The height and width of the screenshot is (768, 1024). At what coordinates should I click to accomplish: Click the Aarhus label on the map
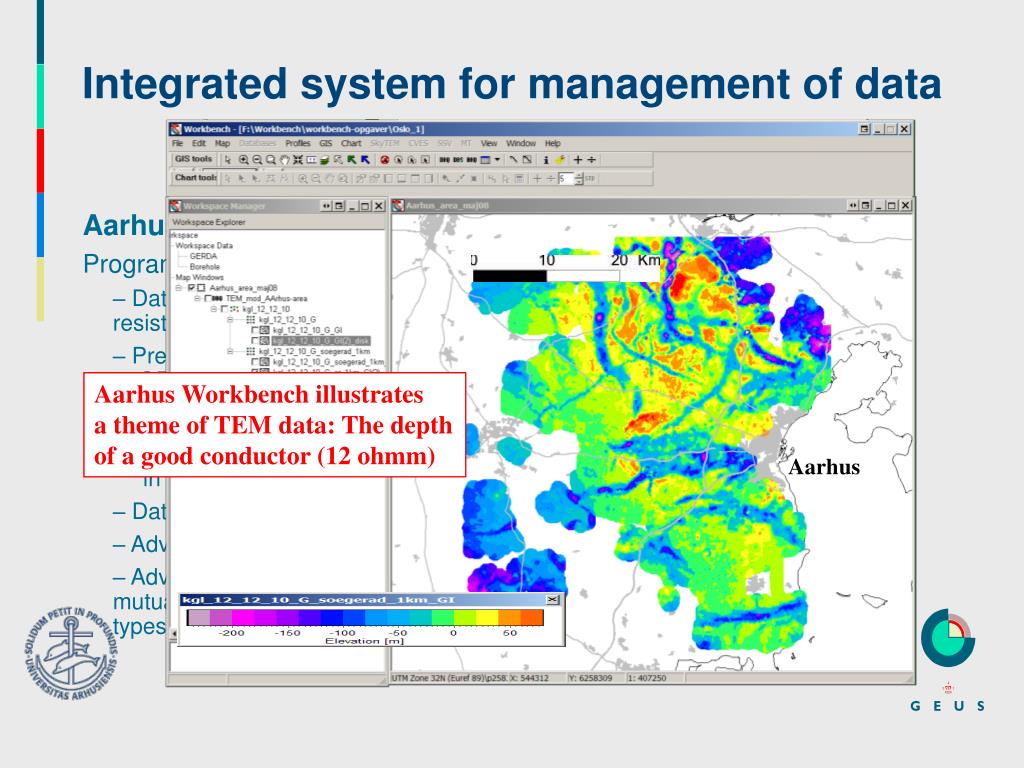pyautogui.click(x=824, y=467)
